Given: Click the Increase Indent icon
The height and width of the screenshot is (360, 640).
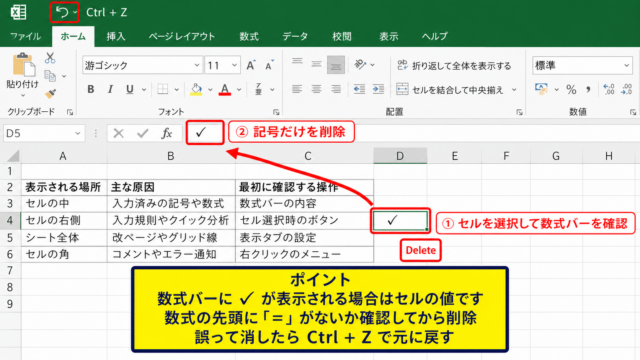Looking at the screenshot, I should [x=378, y=89].
